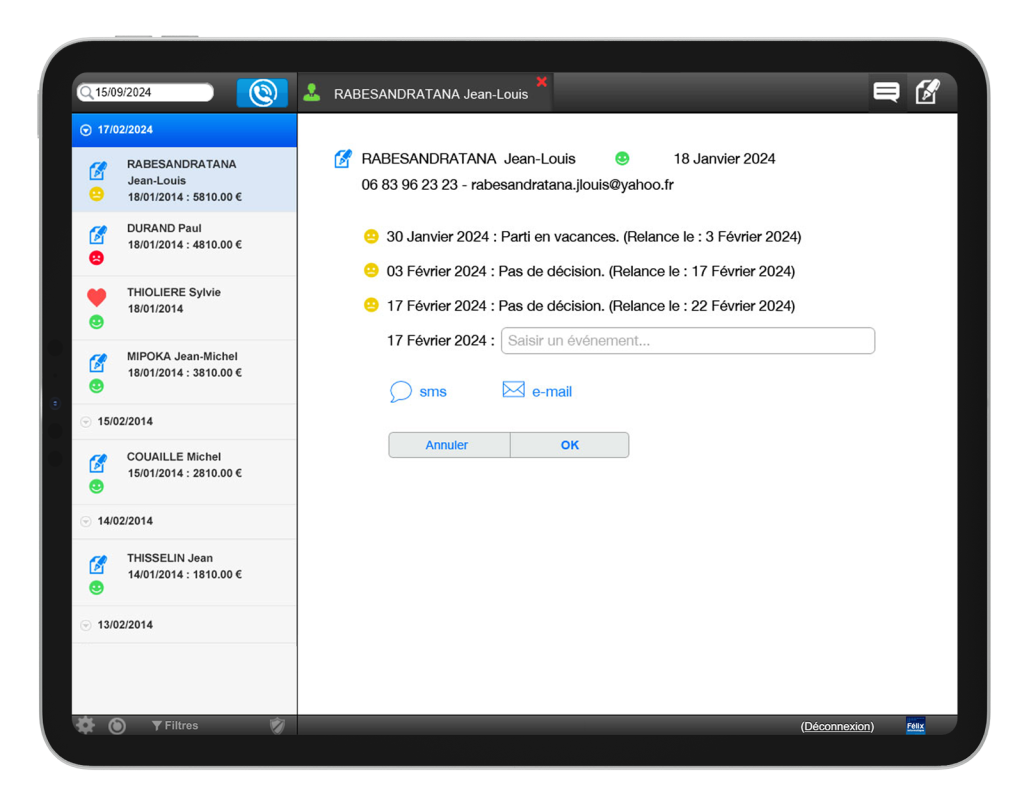Viewport: 1024px width, 806px height.
Task: Select the COUAILLE Michel list entry
Action: (184, 472)
